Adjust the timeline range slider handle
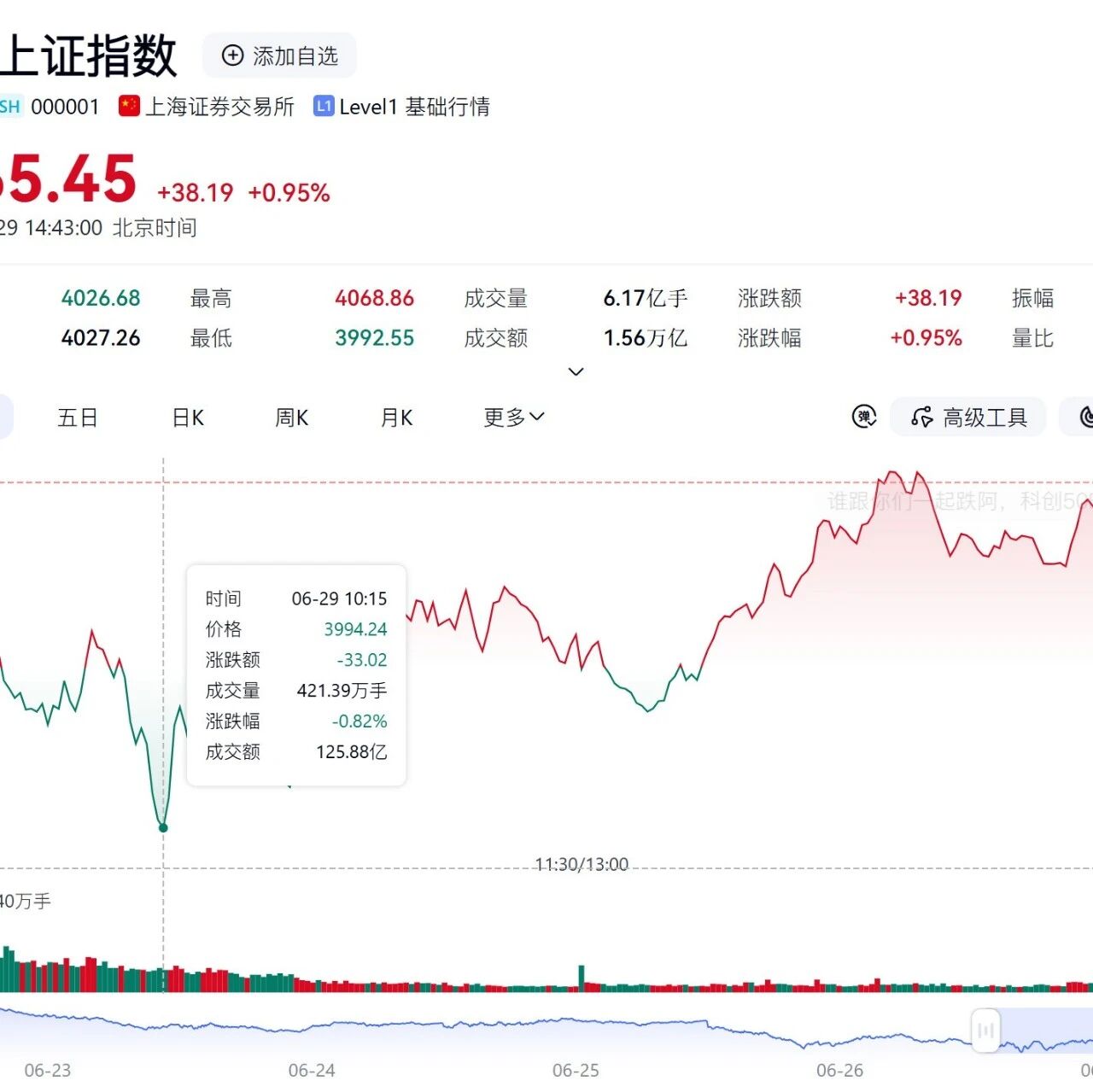Screen dimensions: 1093x1092 coord(985,1031)
